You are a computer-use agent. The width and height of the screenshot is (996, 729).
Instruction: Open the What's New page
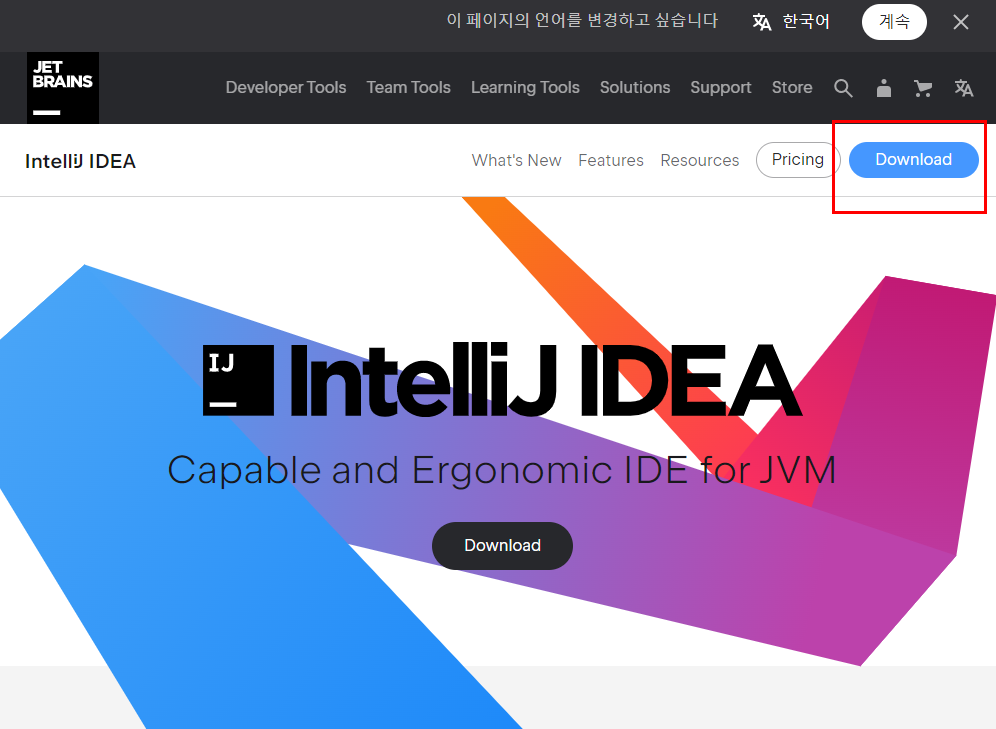click(516, 161)
